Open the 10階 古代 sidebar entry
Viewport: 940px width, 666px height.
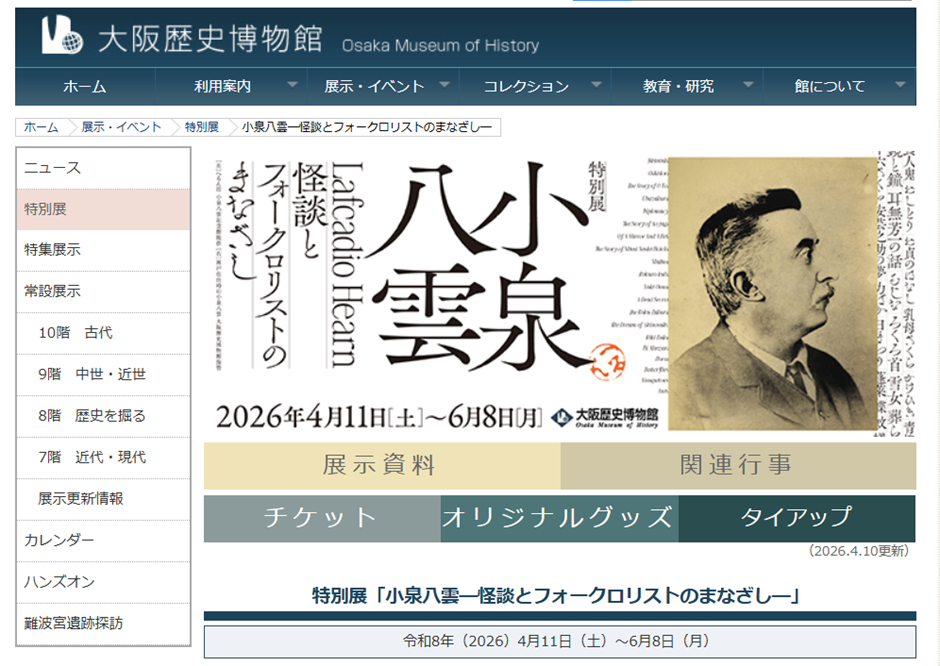click(103, 333)
